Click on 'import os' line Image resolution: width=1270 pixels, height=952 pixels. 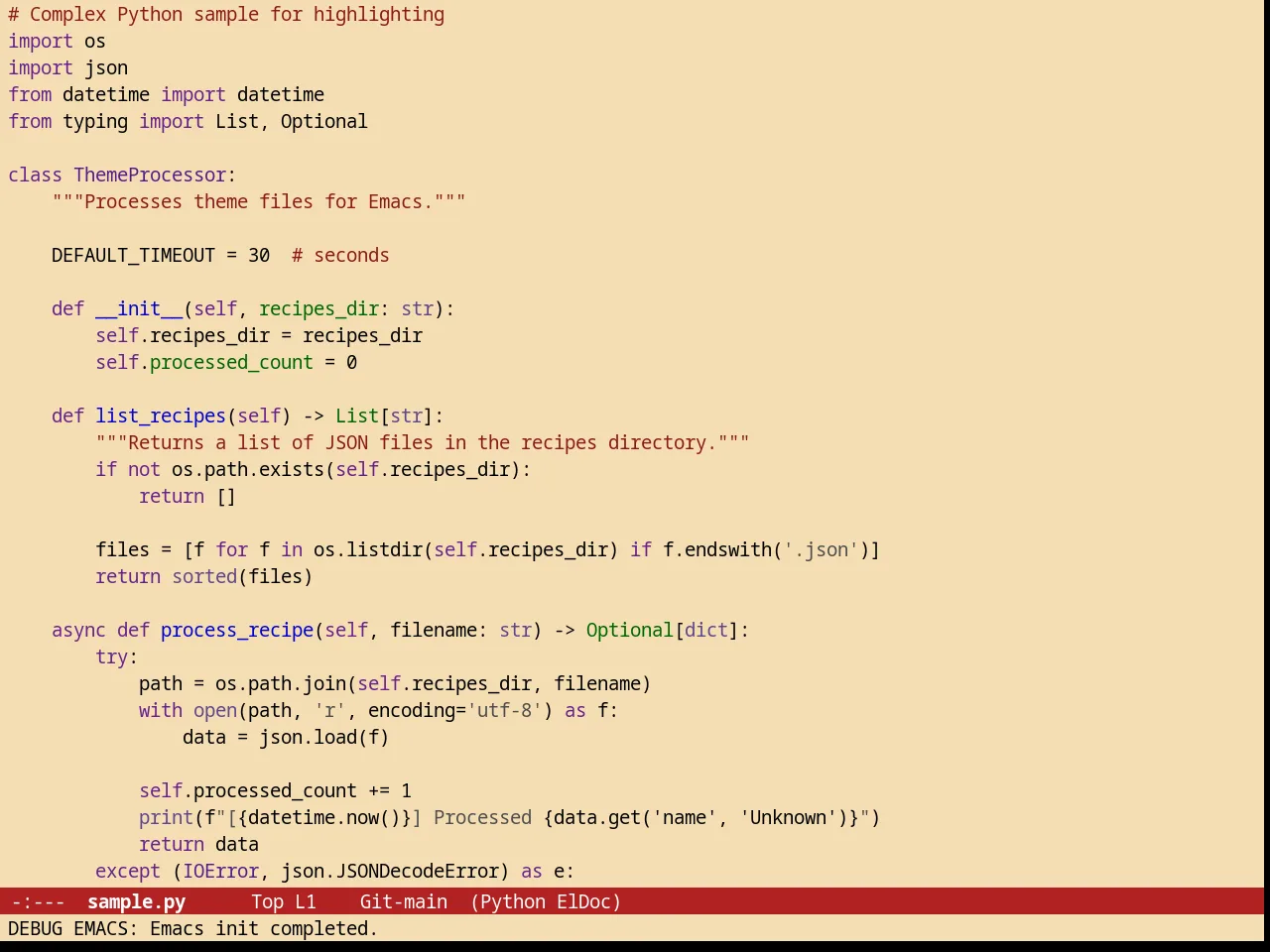coord(57,42)
